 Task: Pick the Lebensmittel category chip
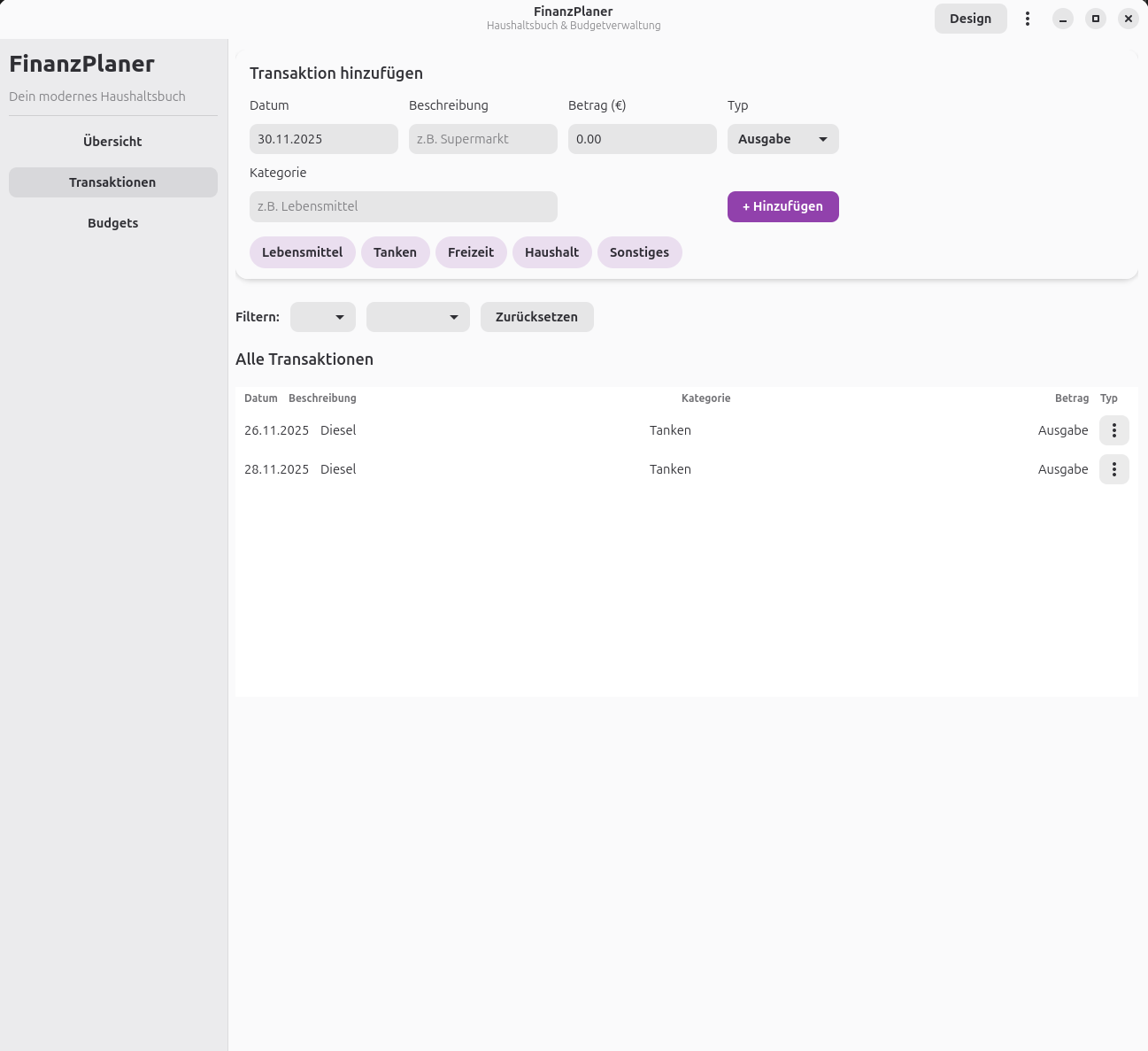point(302,252)
